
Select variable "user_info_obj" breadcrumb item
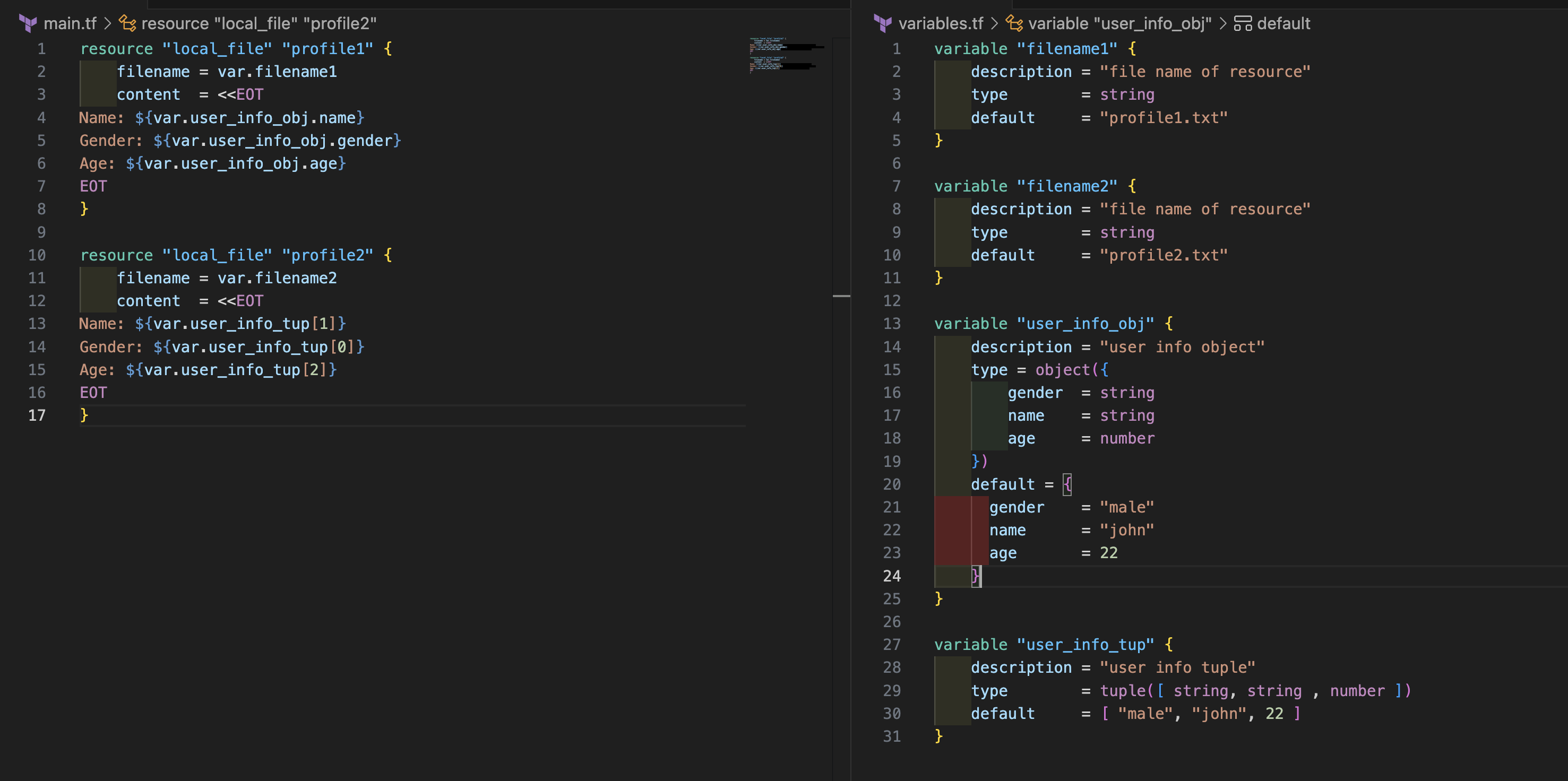click(x=1120, y=23)
